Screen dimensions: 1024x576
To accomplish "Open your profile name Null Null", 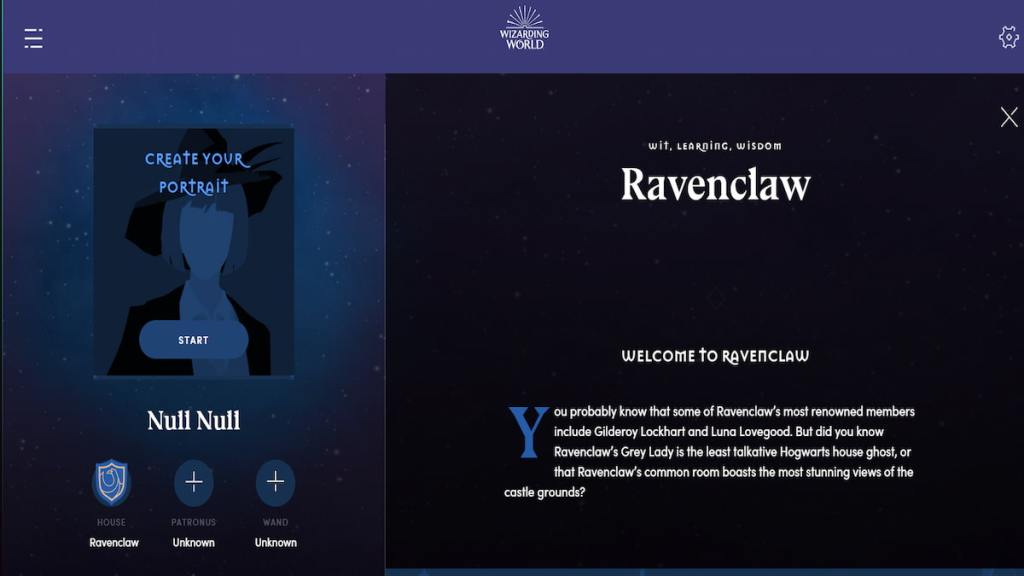I will point(193,420).
